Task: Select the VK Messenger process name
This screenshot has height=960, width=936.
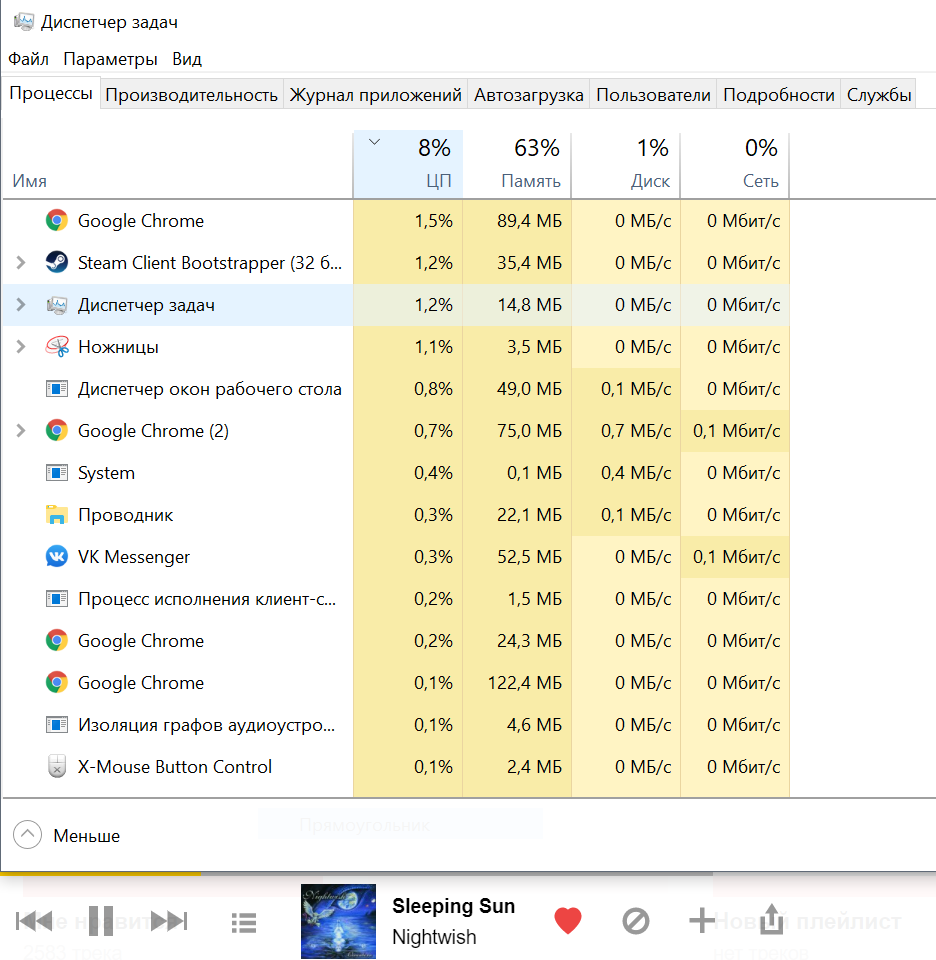Action: point(134,557)
